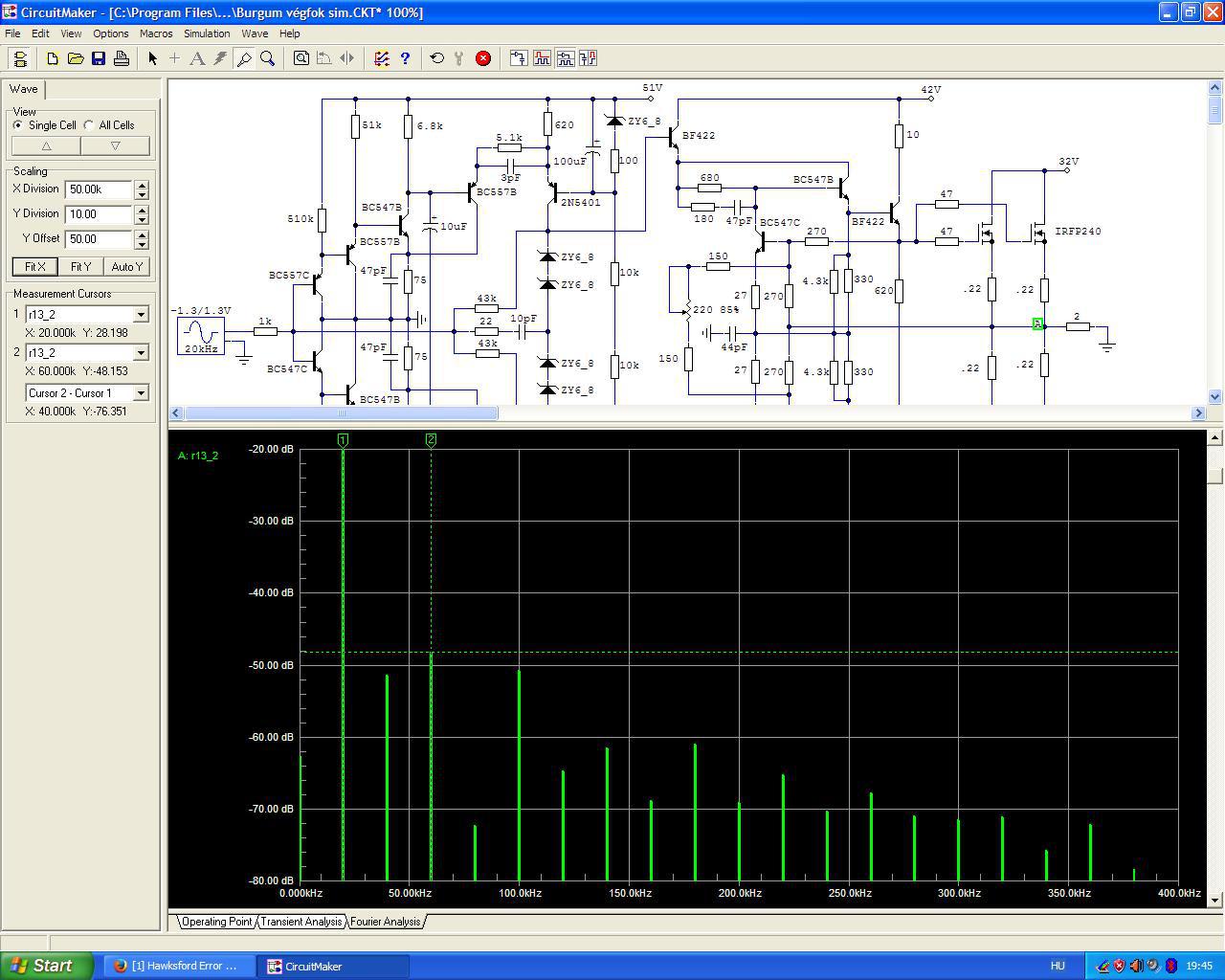Click the Auto Y button
Screen dimensions: 1225x980
[126, 267]
